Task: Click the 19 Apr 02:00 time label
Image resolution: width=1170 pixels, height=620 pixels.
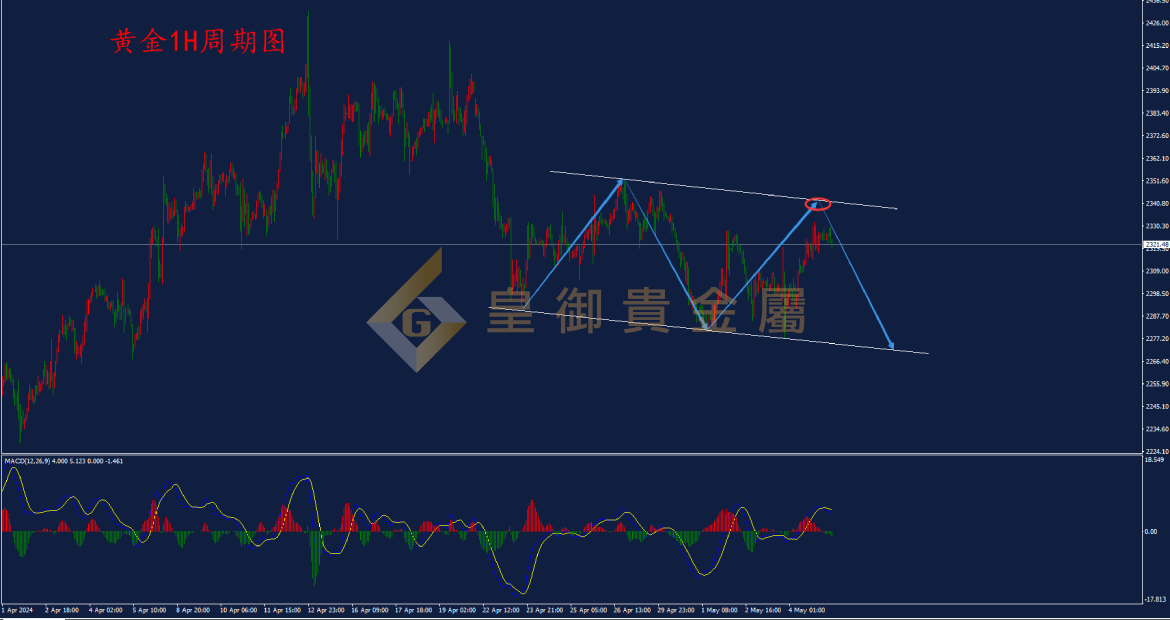Action: pyautogui.click(x=457, y=610)
